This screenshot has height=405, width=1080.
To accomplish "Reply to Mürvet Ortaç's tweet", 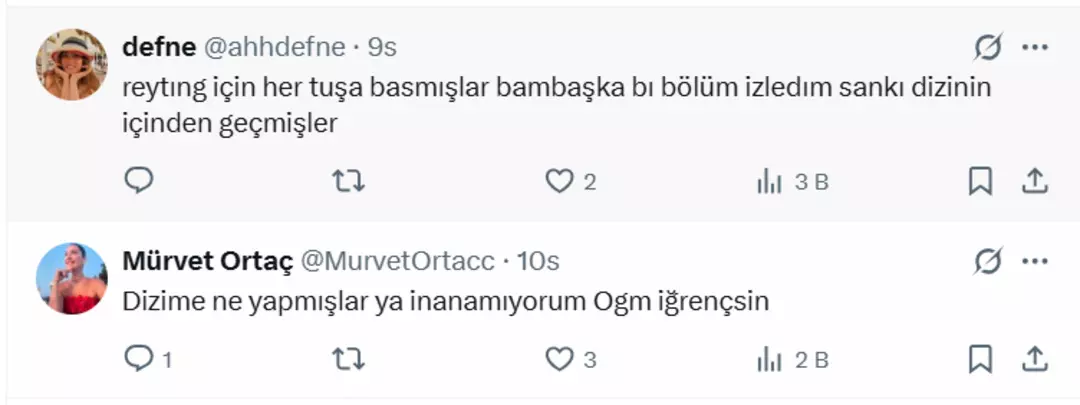I will click(x=139, y=359).
